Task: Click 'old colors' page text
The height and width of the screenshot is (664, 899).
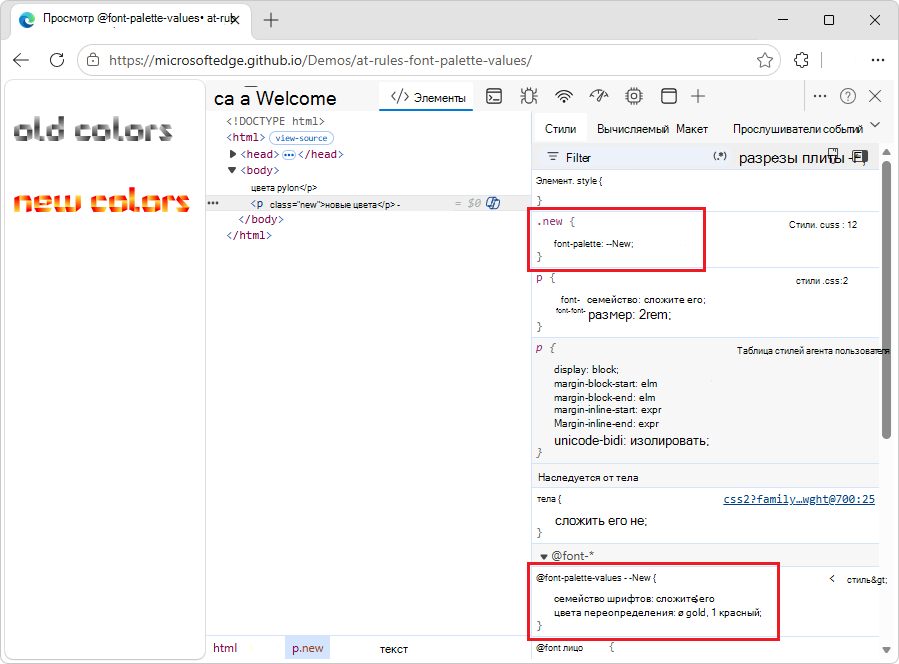Action: point(92,130)
